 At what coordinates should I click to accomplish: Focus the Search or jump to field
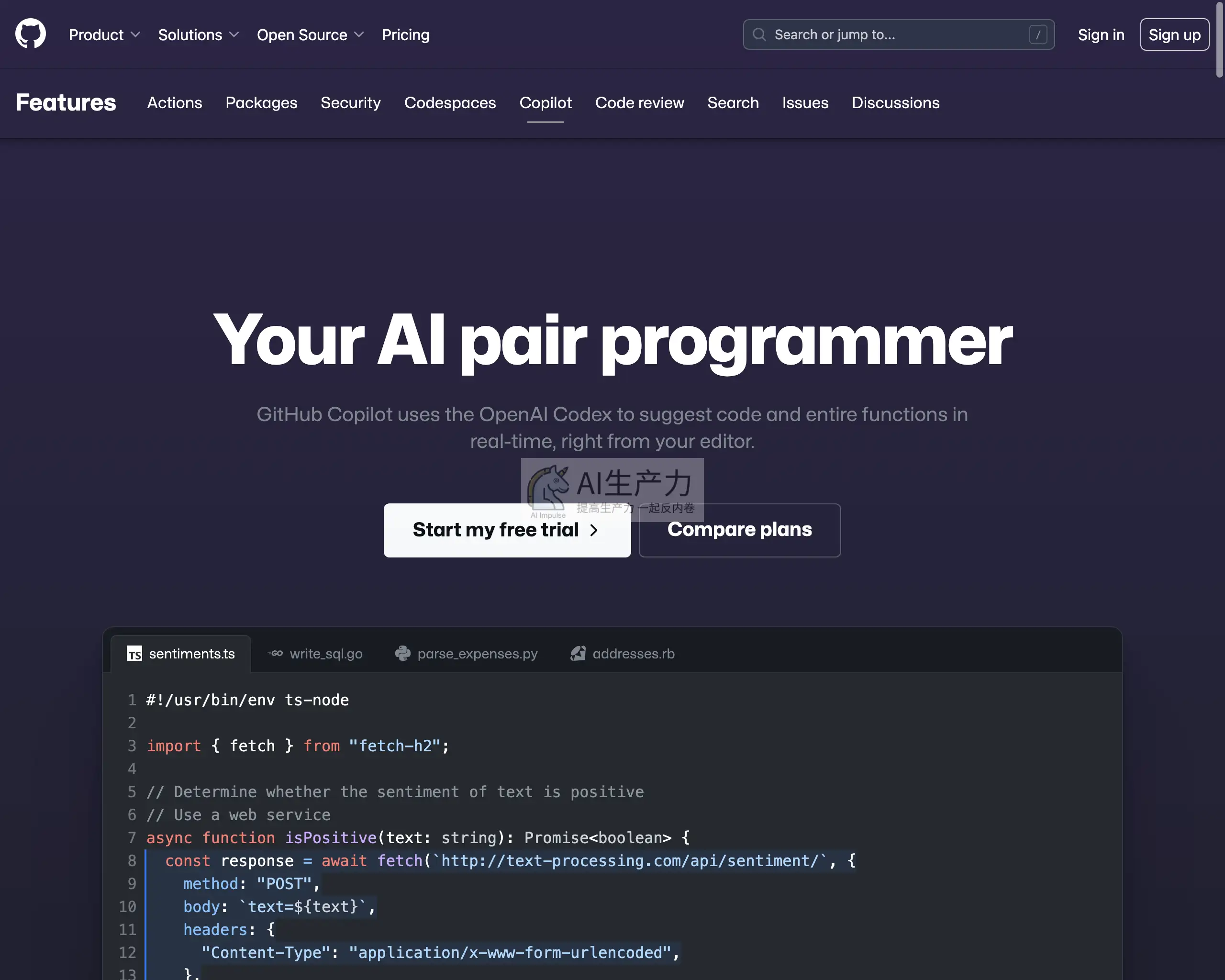pyautogui.click(x=899, y=34)
